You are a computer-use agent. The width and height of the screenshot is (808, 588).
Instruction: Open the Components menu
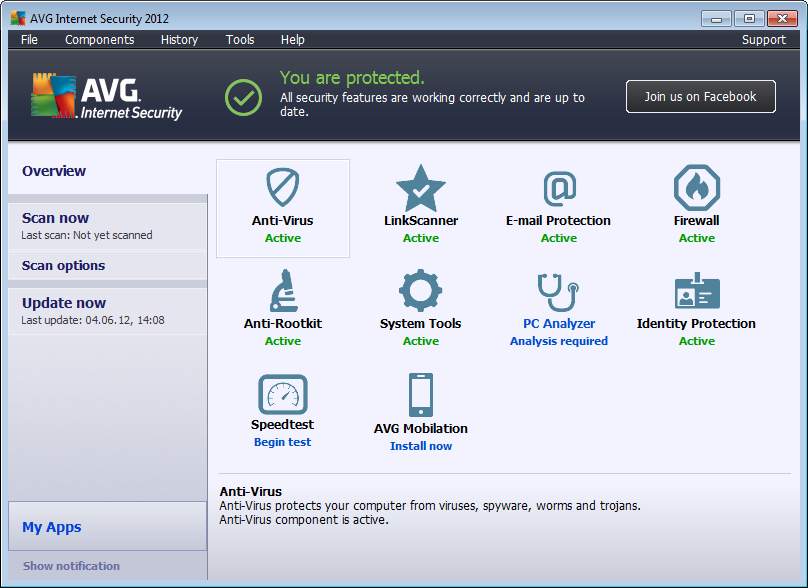[99, 40]
